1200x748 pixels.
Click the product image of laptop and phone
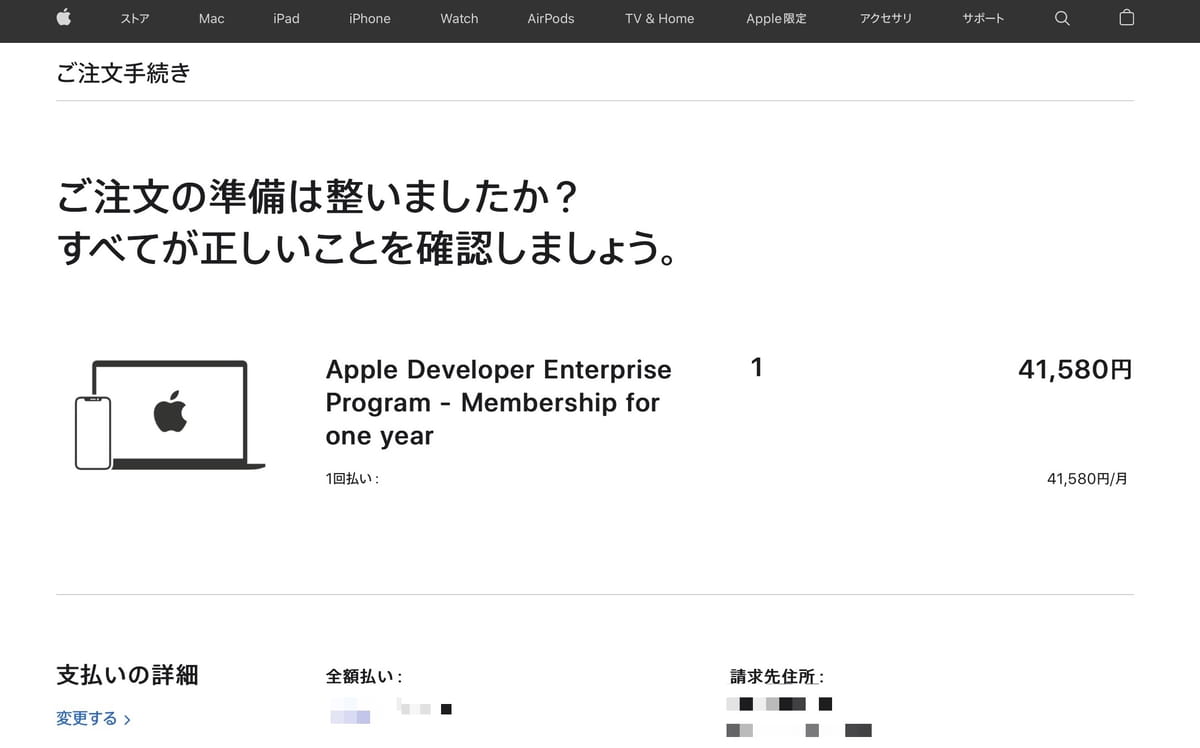pyautogui.click(x=170, y=415)
